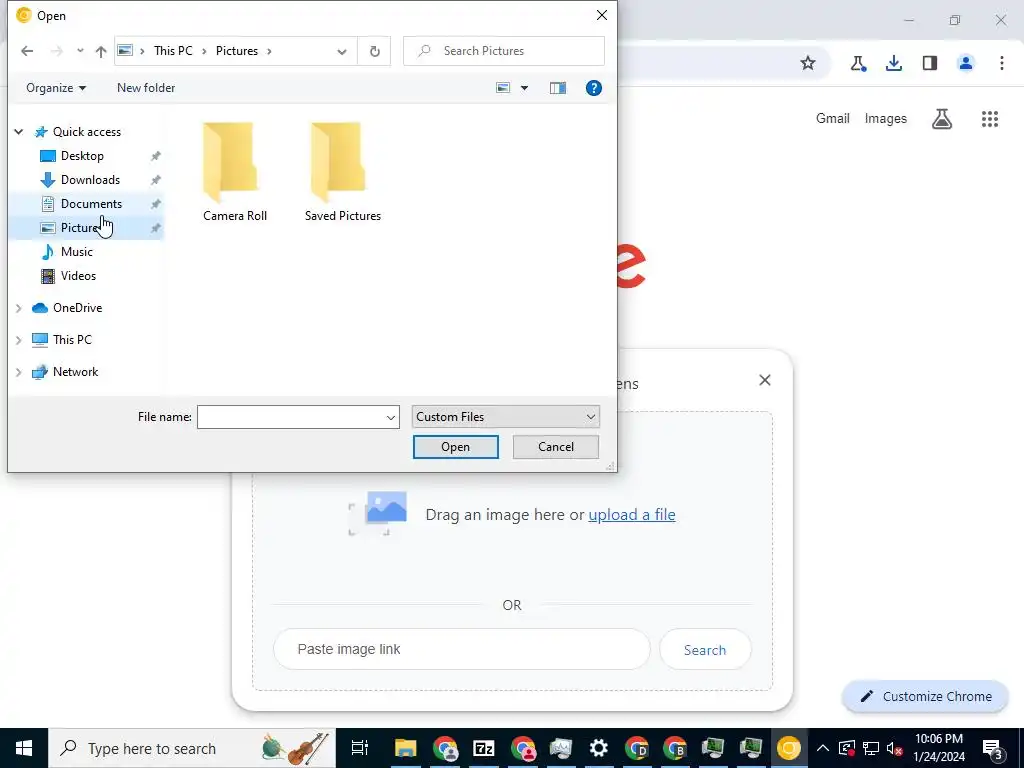Select This PC in the sidebar
The height and width of the screenshot is (768, 1024).
(72, 340)
